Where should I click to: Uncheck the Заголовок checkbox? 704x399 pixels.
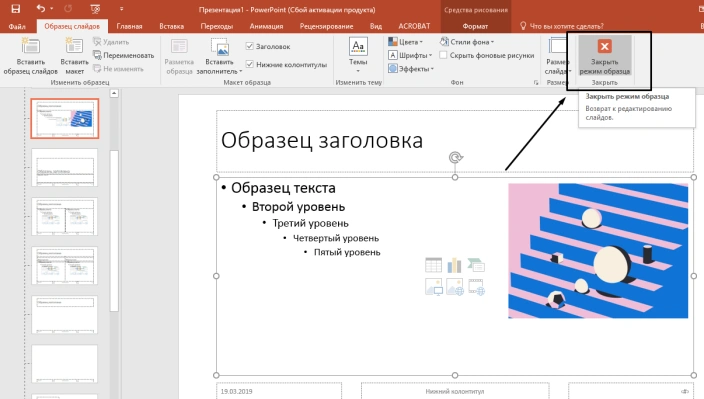tap(250, 46)
